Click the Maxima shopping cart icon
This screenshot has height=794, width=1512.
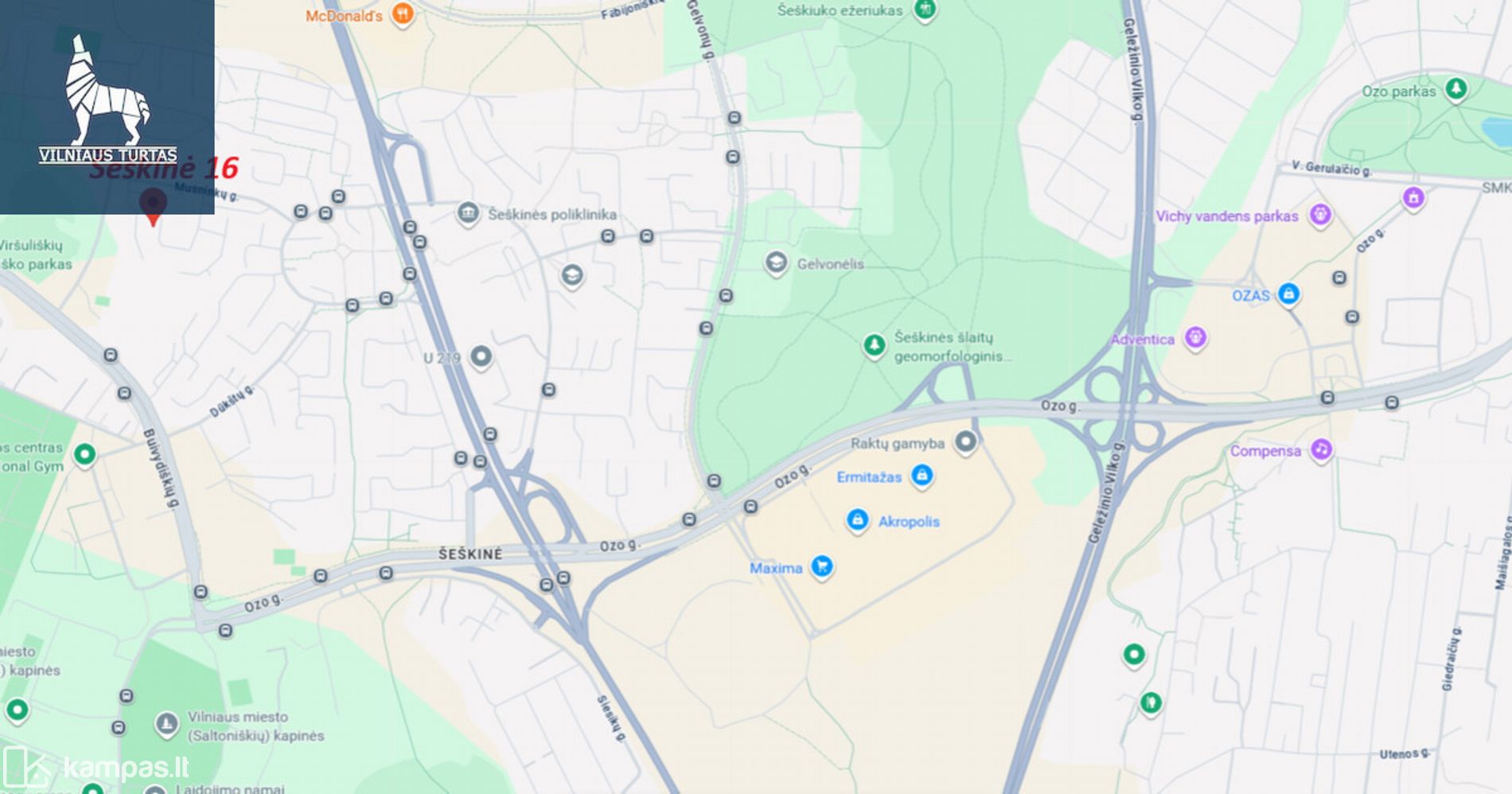[822, 566]
